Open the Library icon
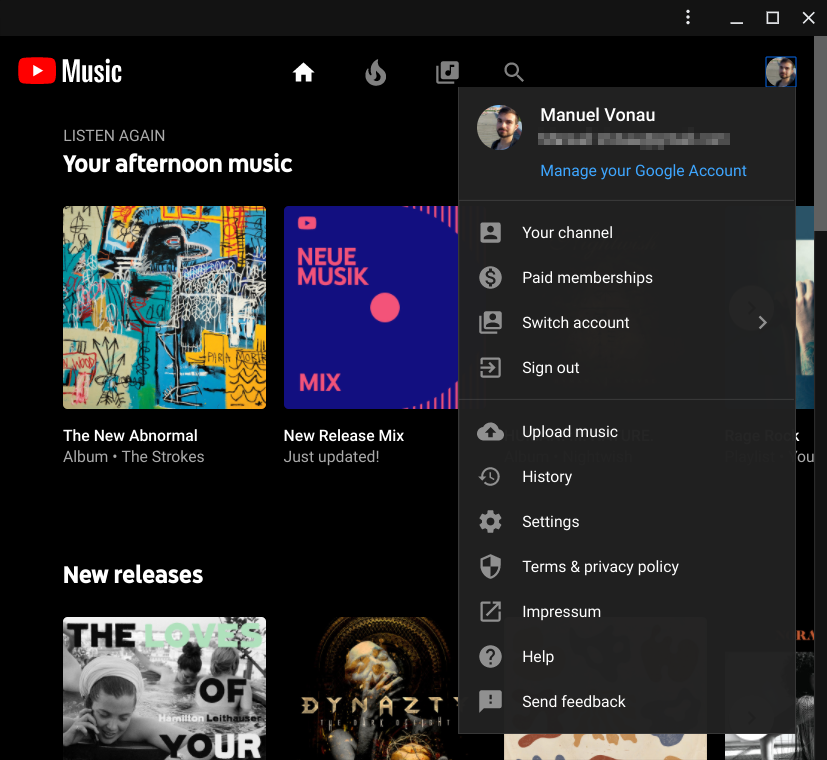The width and height of the screenshot is (827, 760). tap(447, 71)
